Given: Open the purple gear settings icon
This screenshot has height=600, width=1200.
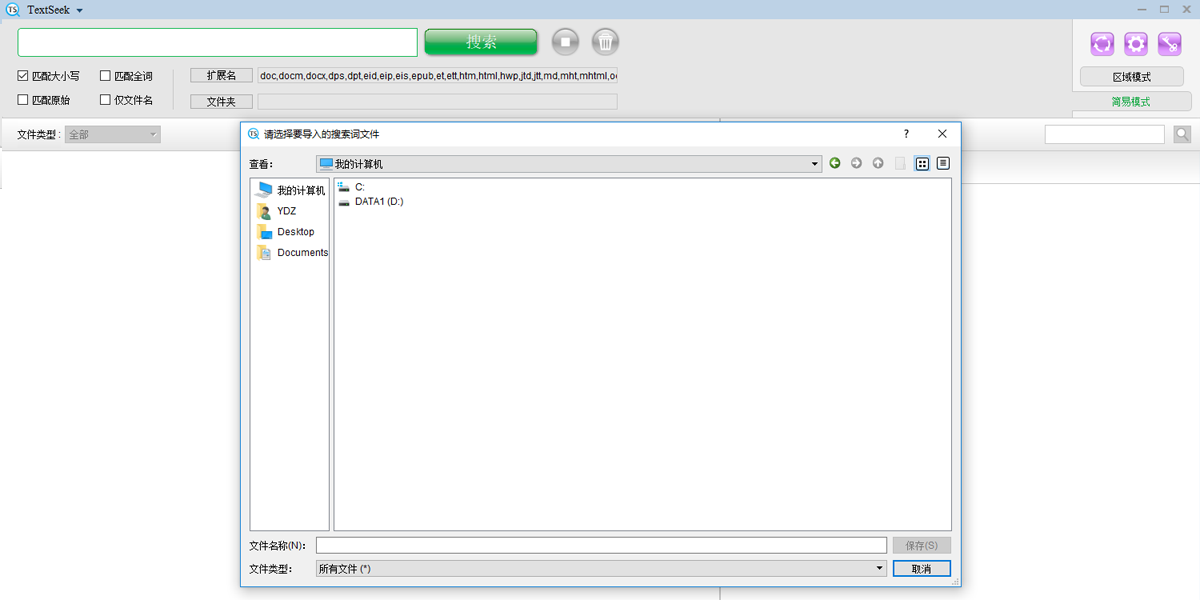Looking at the screenshot, I should (1136, 44).
